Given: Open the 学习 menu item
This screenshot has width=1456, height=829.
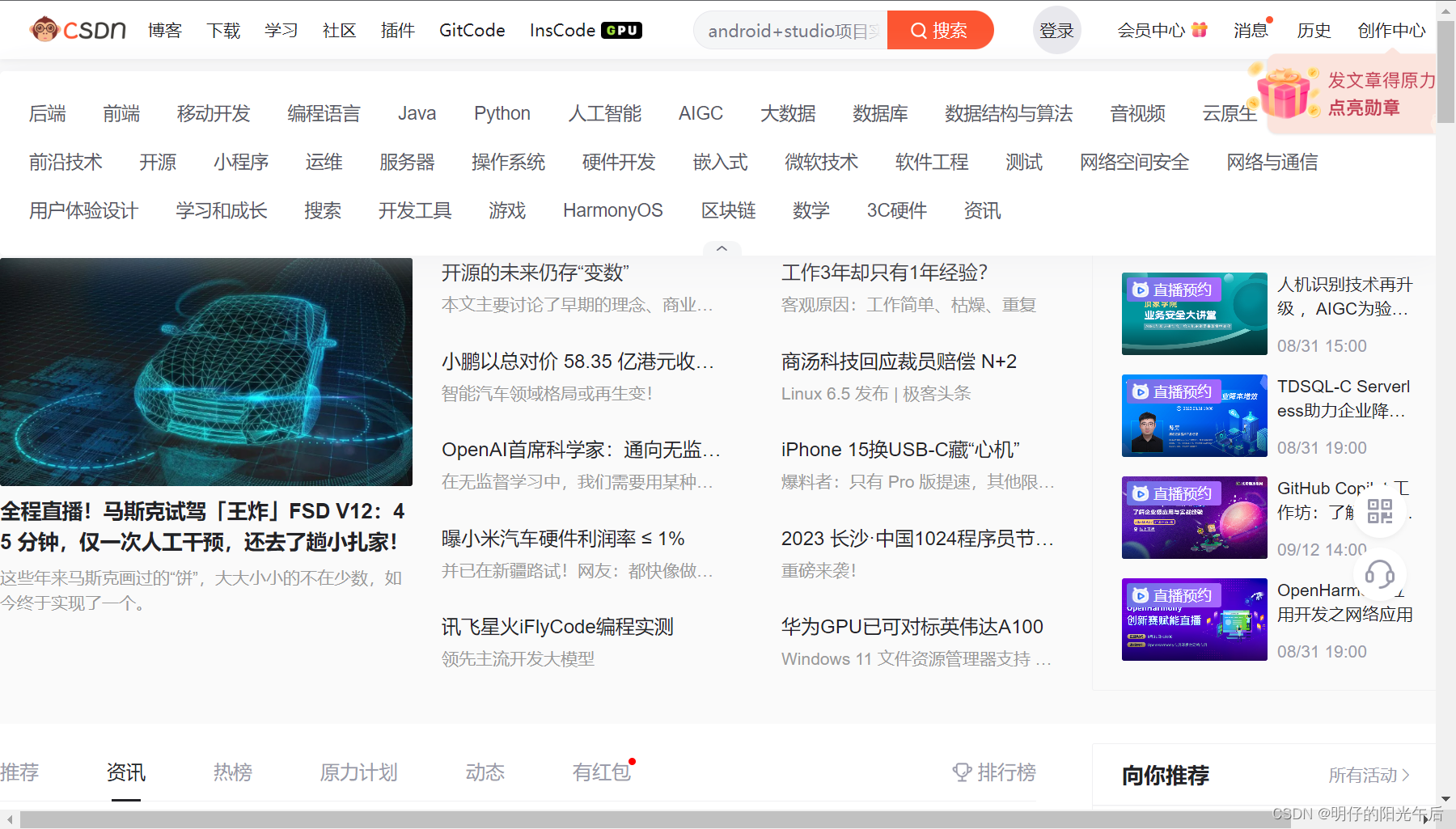Looking at the screenshot, I should point(281,30).
